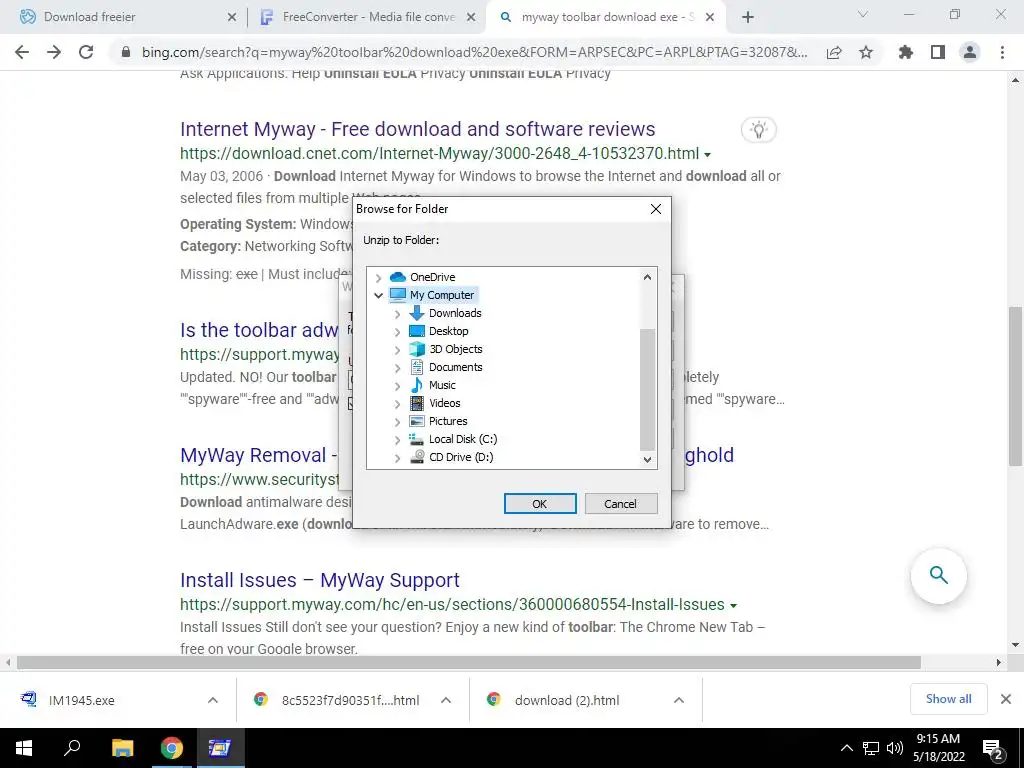Show hidden system tray icons

(x=846, y=748)
